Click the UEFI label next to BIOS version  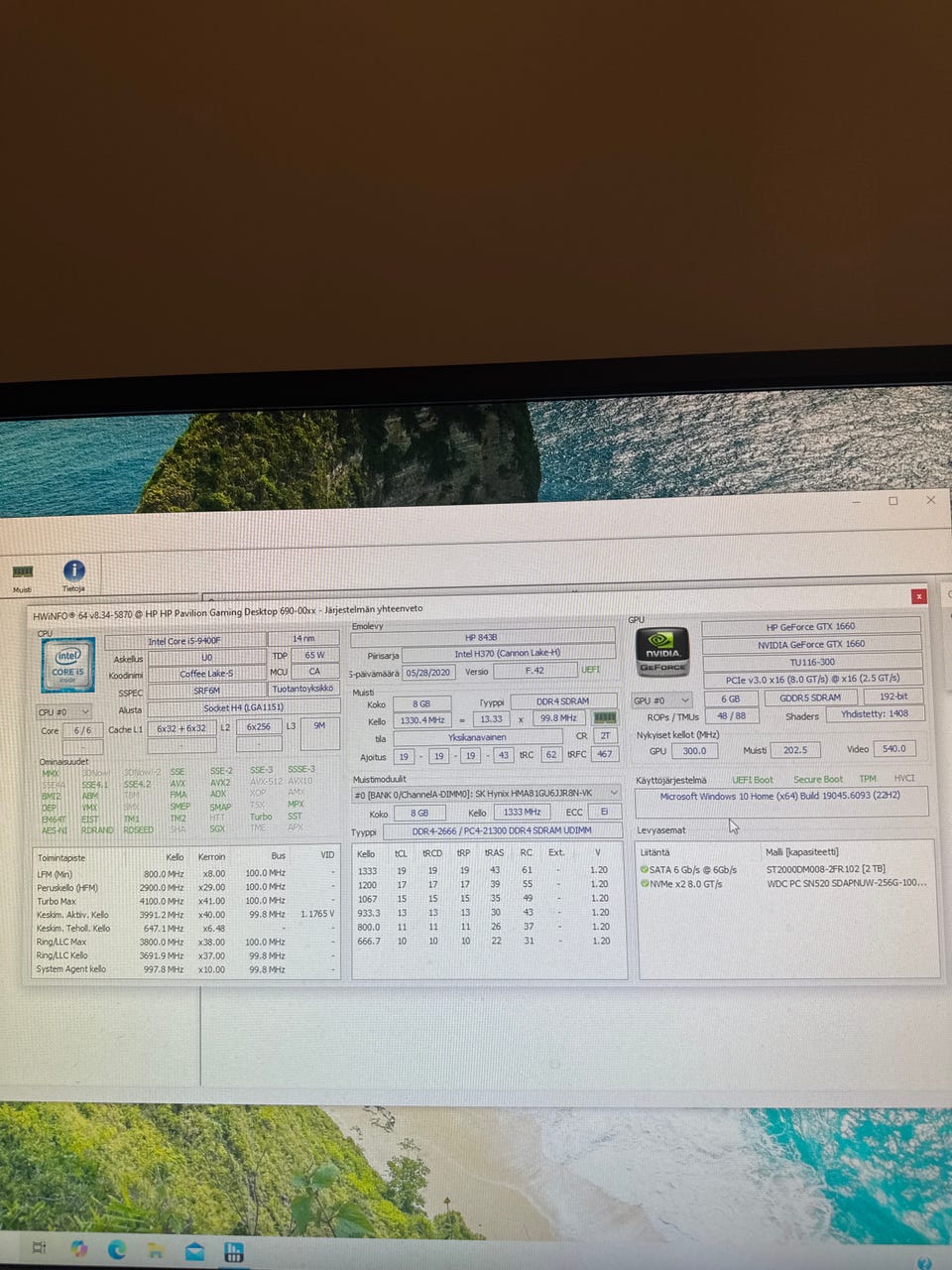coord(591,670)
